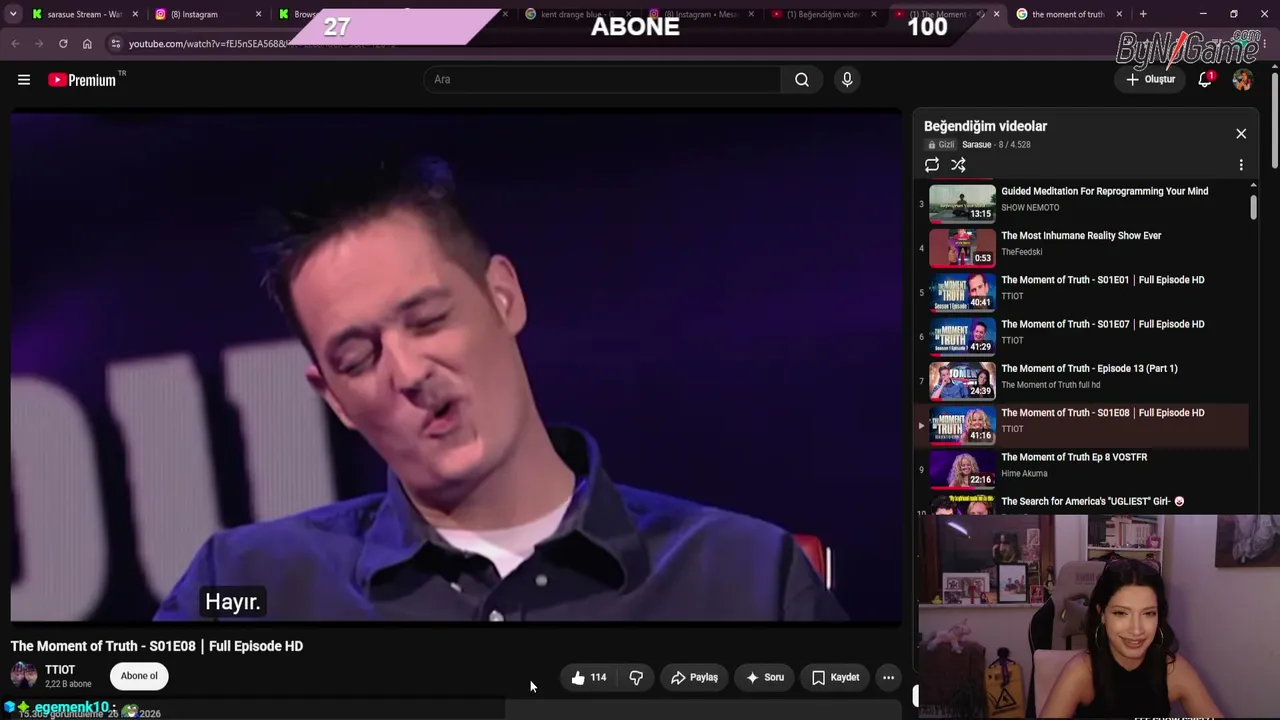Close the Beğendiğim videolar playlist panel
1280x720 pixels.
(1241, 133)
